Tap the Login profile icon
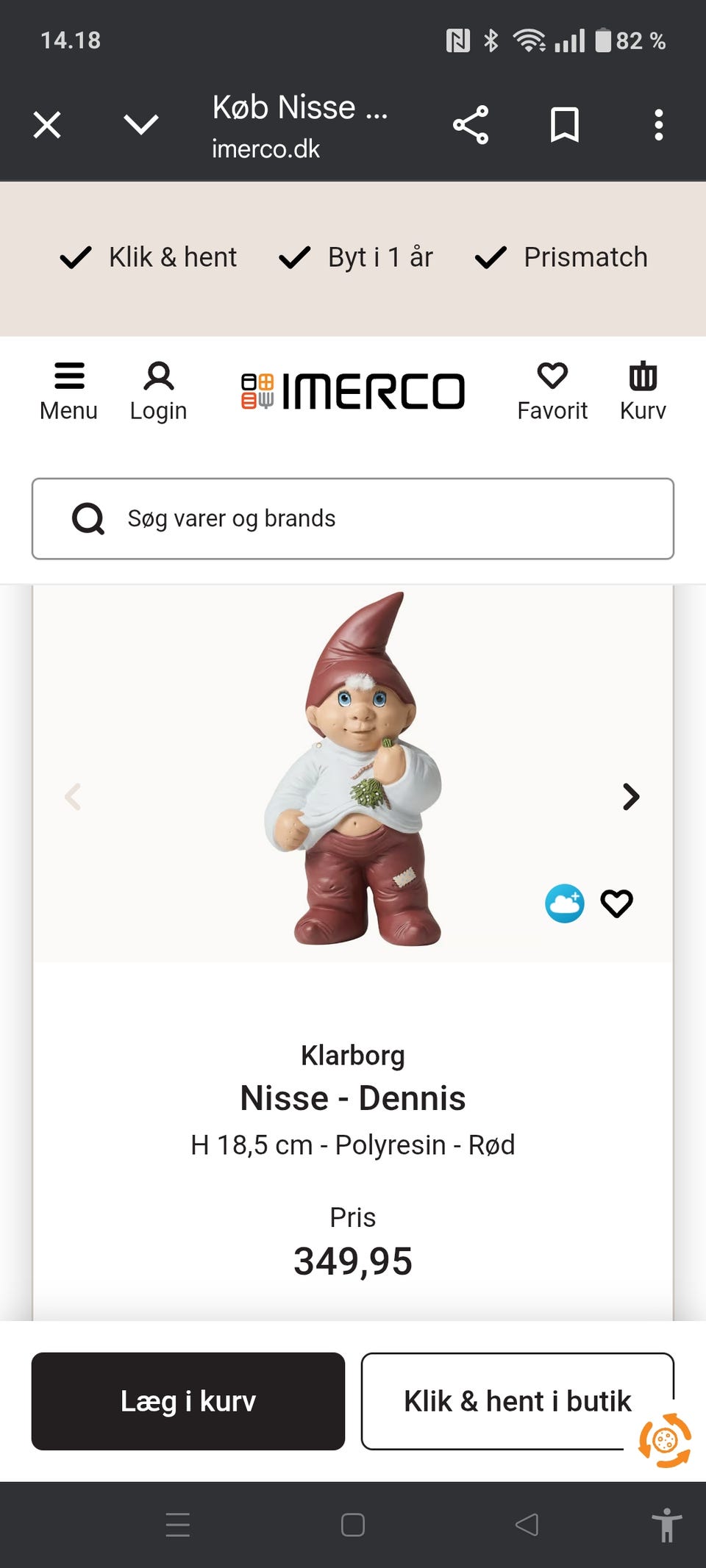Image resolution: width=706 pixels, height=1568 pixels. click(158, 390)
